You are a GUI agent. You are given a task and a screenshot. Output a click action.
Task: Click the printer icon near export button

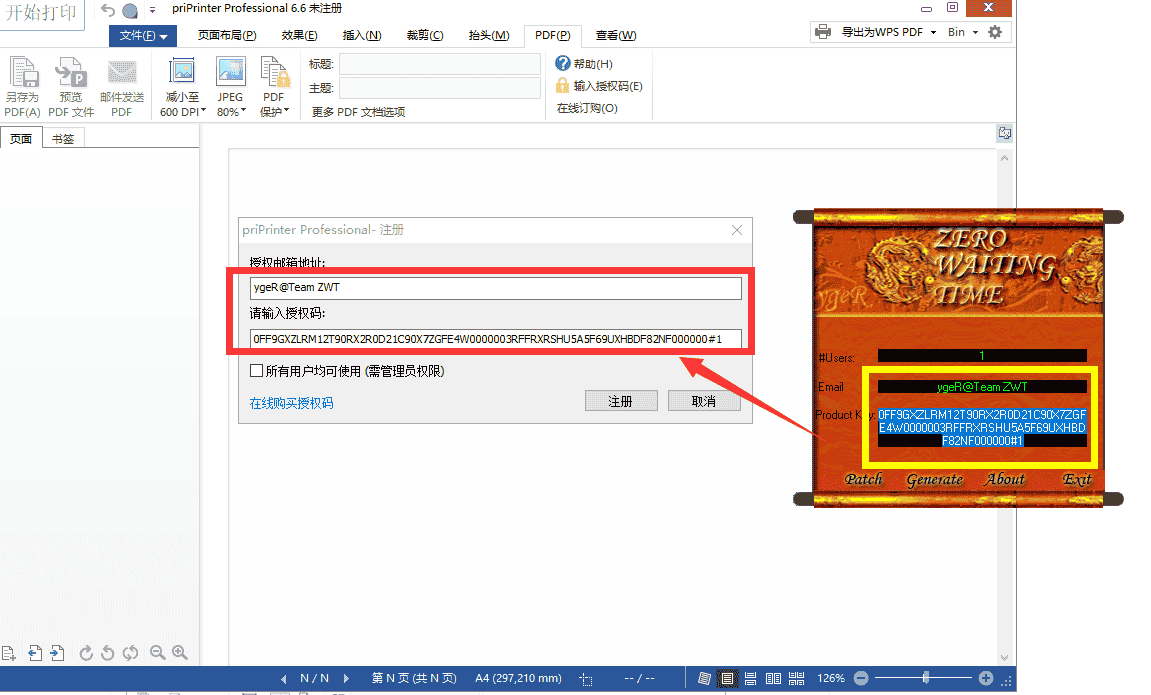823,32
